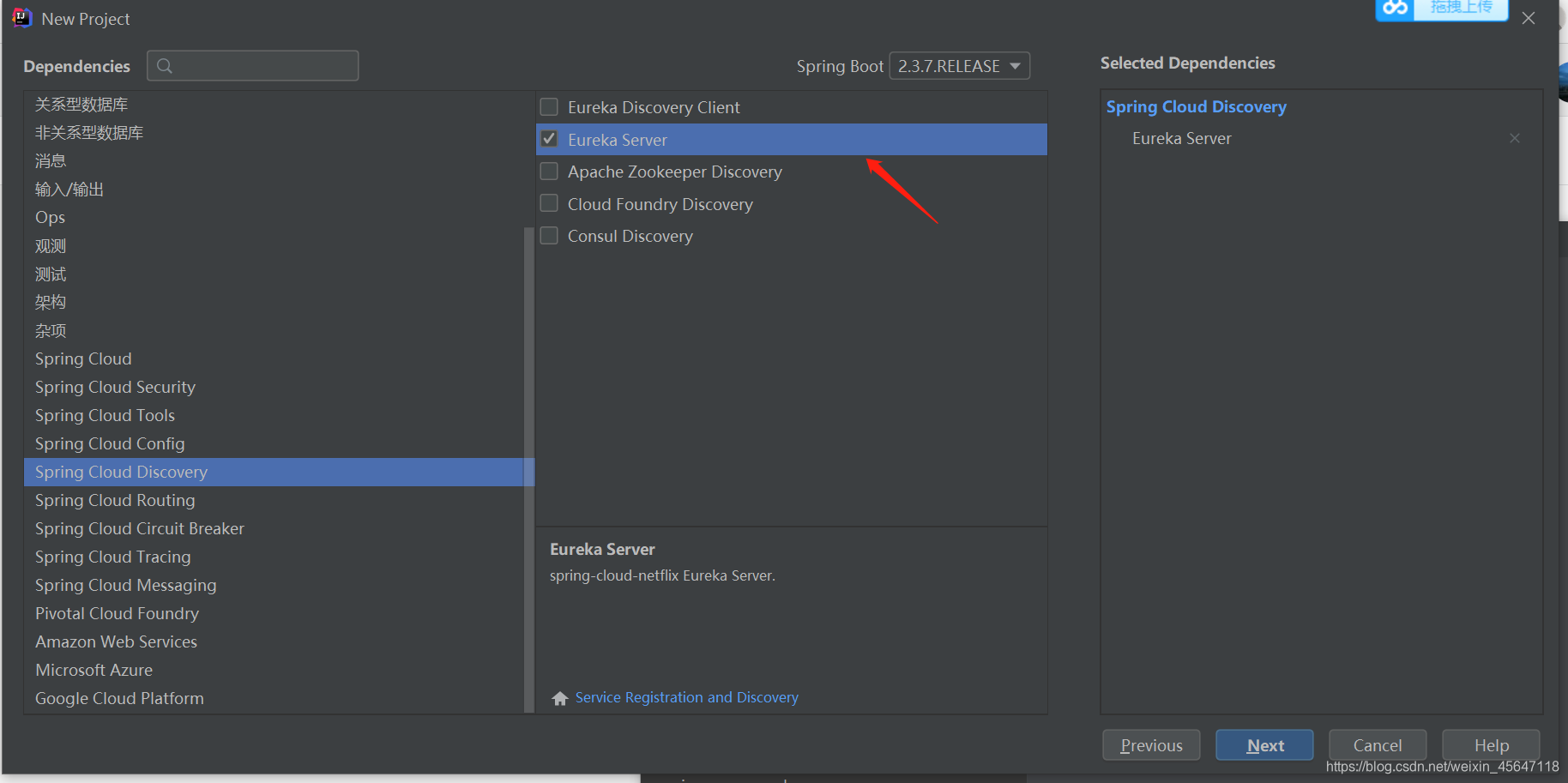This screenshot has width=1568, height=783.
Task: Click Spring Cloud Discovery heading in Selected Dependencies
Action: [1197, 107]
